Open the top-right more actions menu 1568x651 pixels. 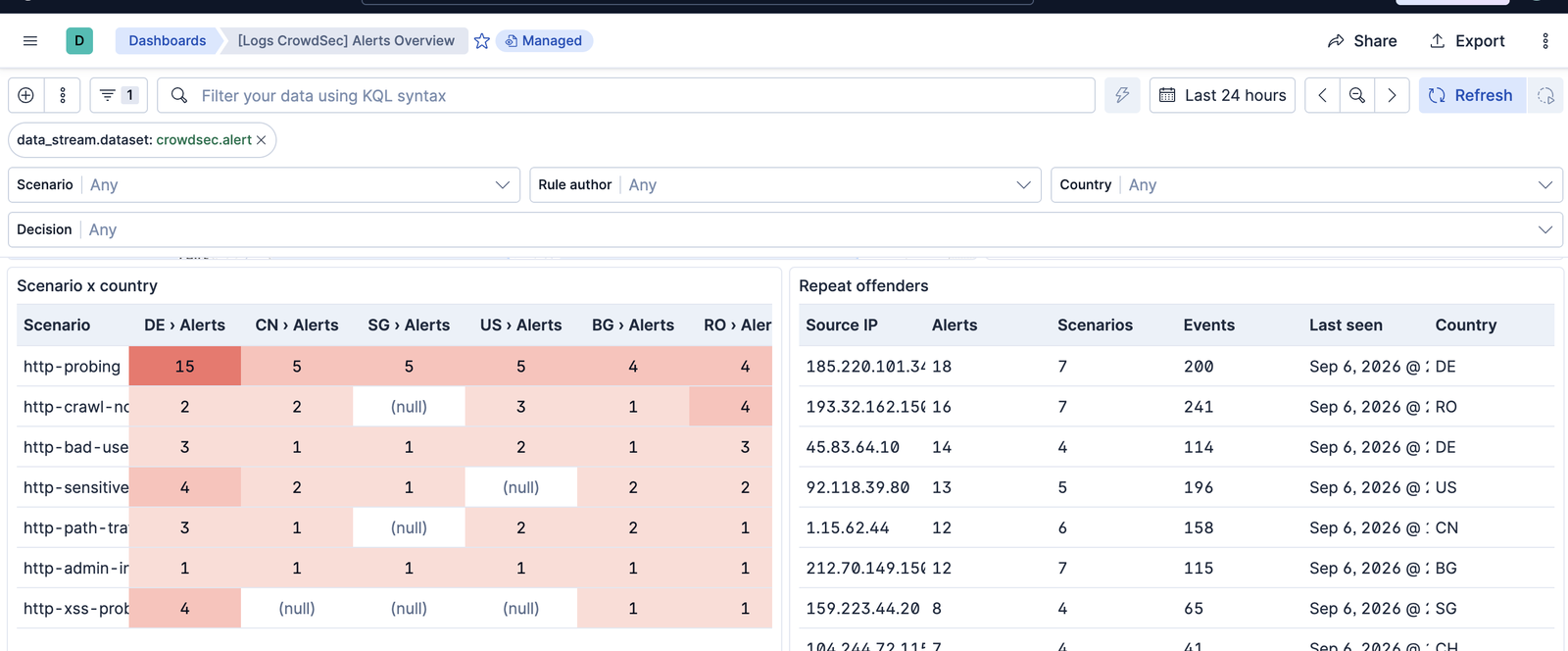1545,41
